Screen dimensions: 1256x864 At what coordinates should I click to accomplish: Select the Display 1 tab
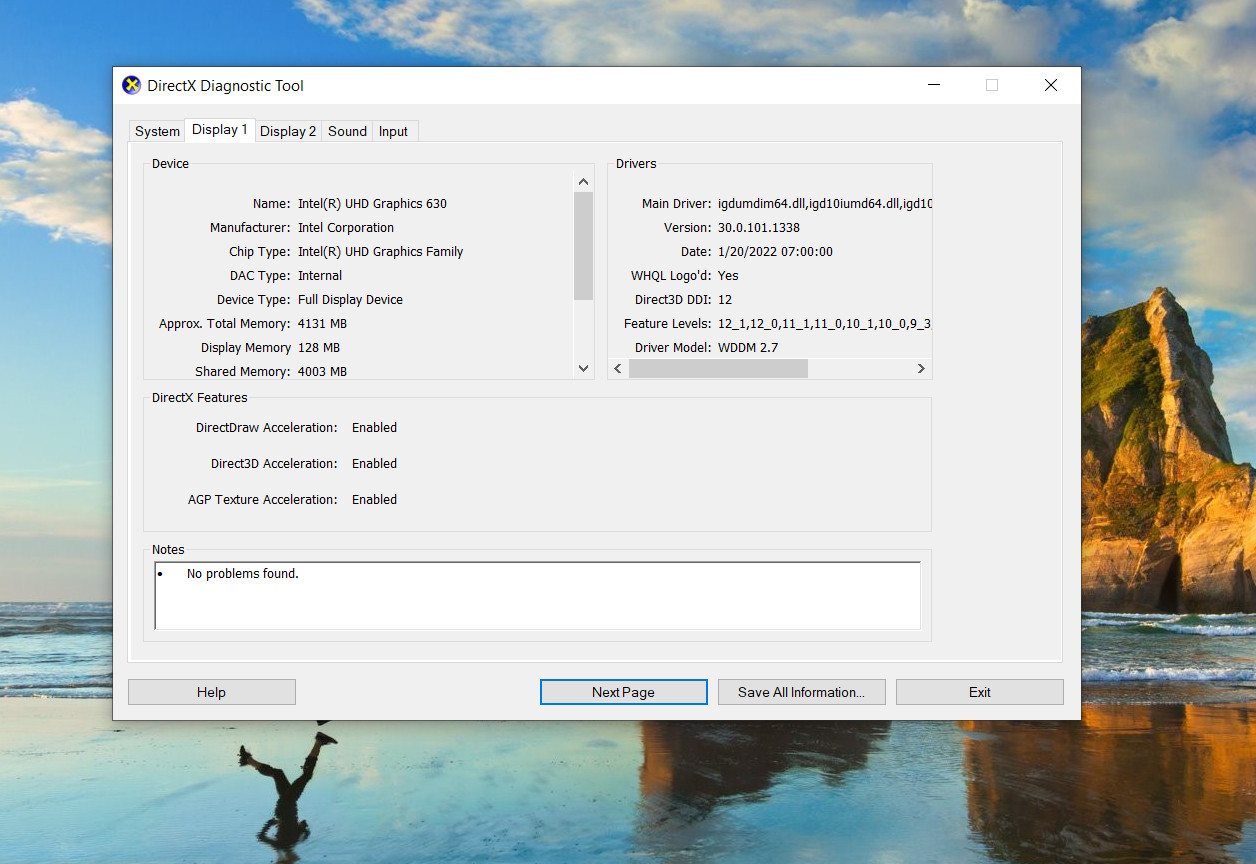[219, 130]
